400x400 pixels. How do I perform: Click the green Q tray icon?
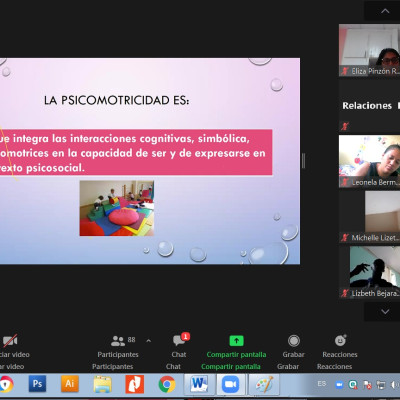pyautogui.click(x=353, y=385)
